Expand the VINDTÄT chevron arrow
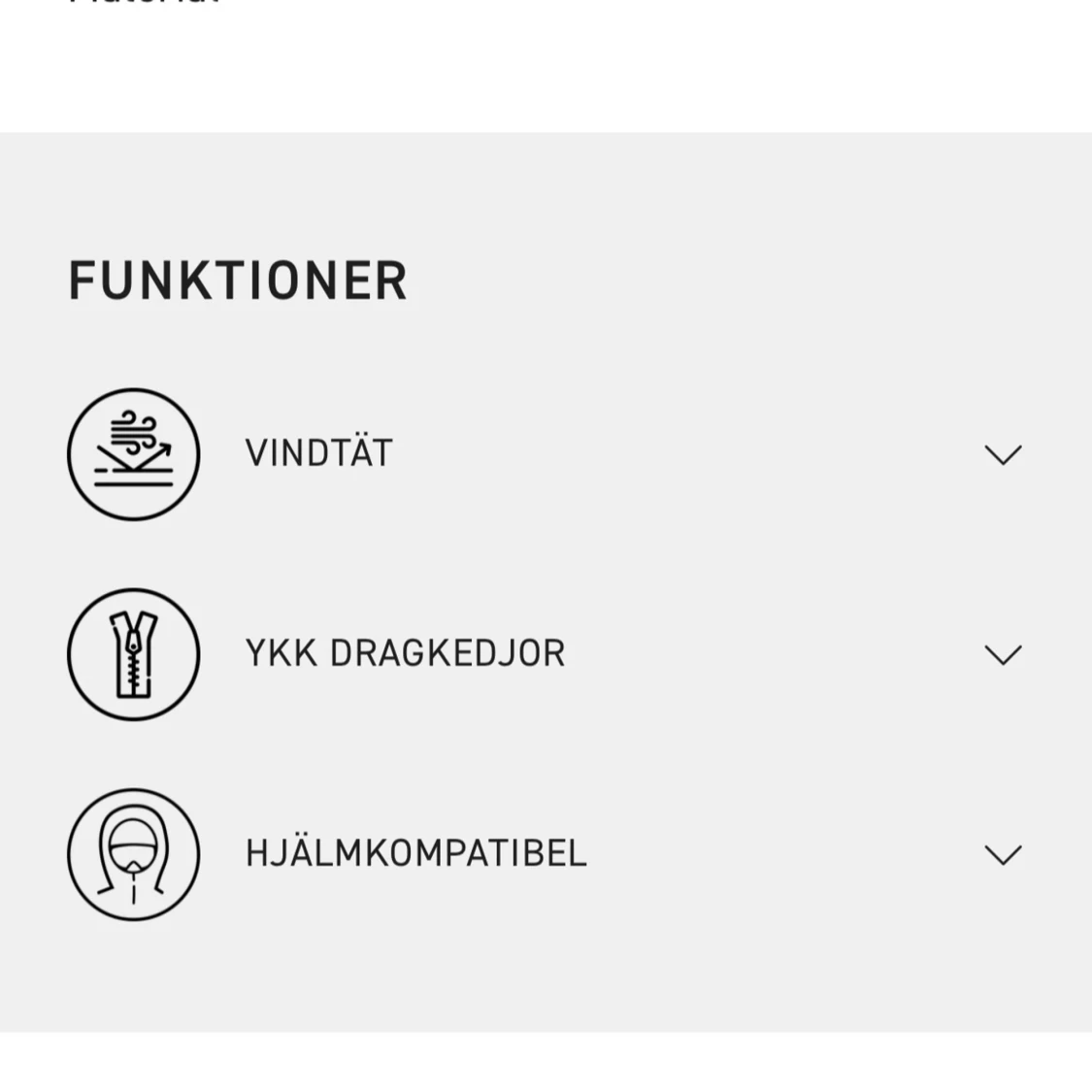Viewport: 1092px width, 1092px height. coord(1003,454)
